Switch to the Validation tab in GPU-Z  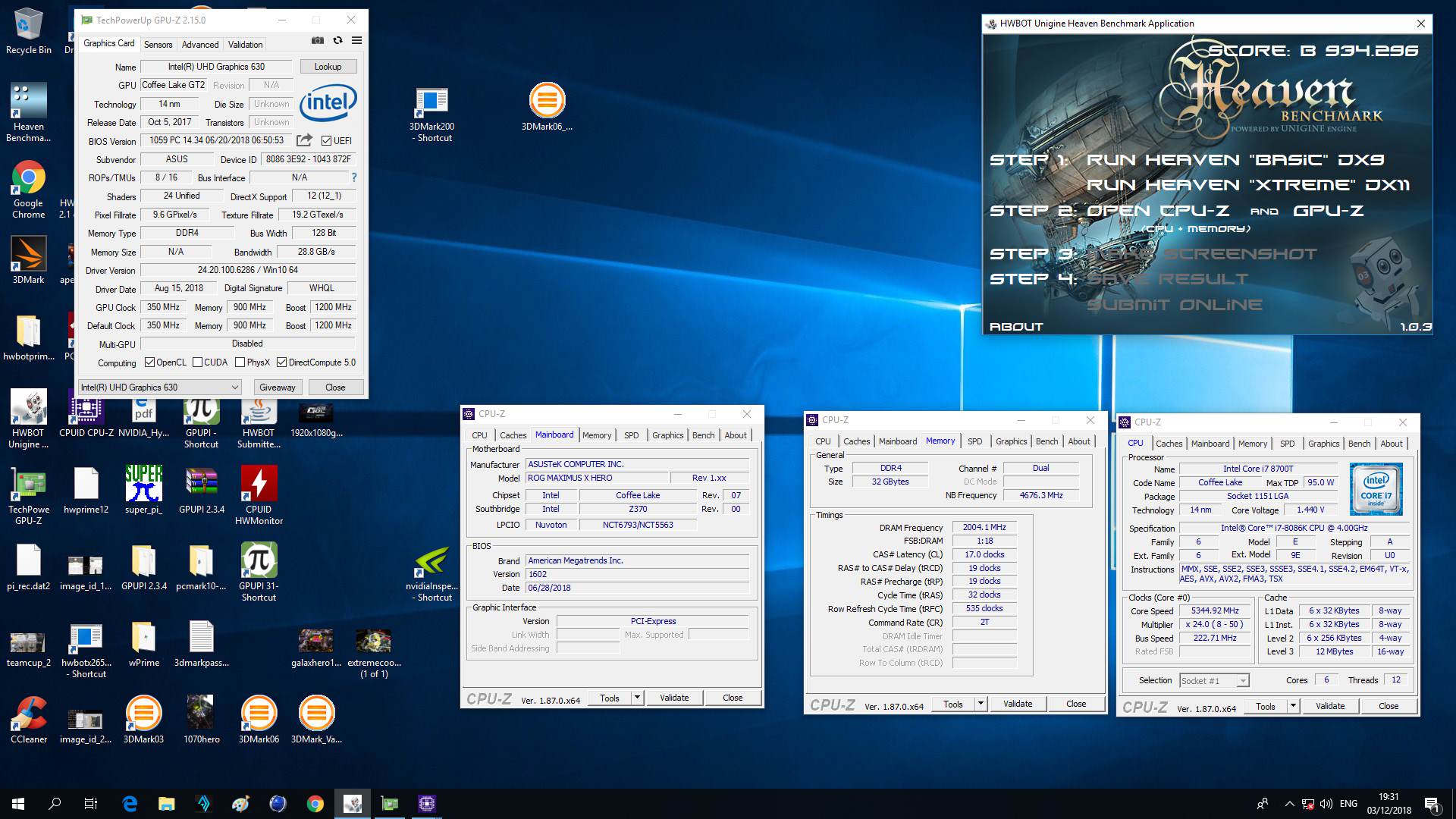pyautogui.click(x=246, y=45)
